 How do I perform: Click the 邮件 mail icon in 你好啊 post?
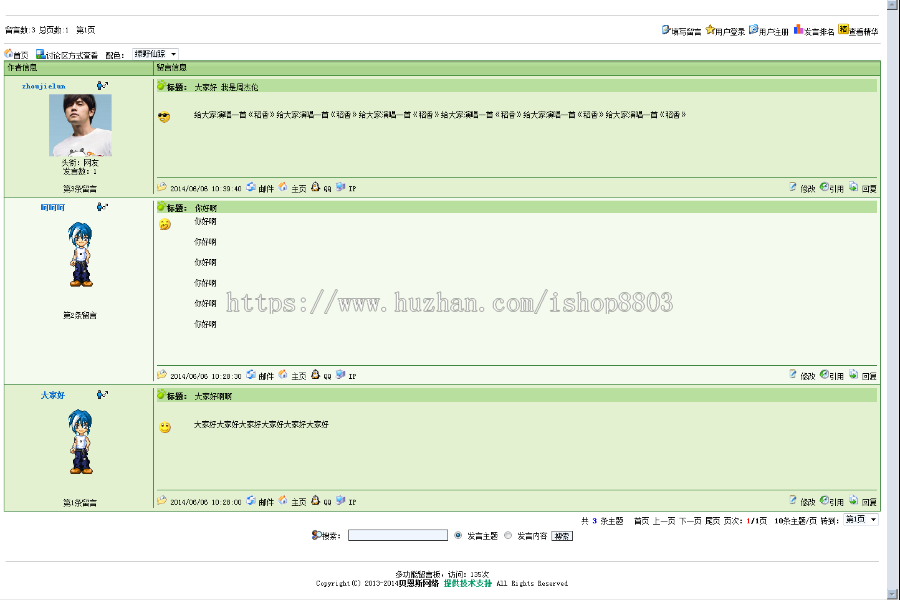pyautogui.click(x=251, y=375)
